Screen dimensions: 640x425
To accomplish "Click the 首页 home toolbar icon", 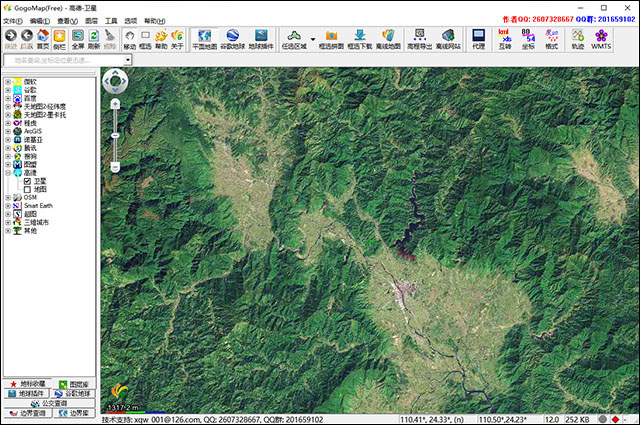I will (43, 39).
